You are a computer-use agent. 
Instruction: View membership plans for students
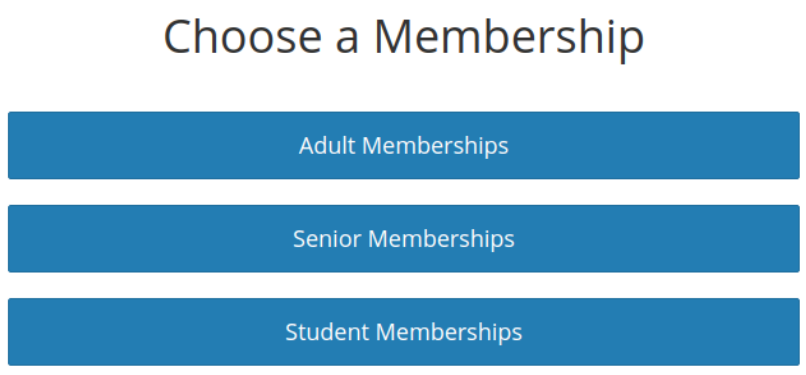pyautogui.click(x=404, y=332)
